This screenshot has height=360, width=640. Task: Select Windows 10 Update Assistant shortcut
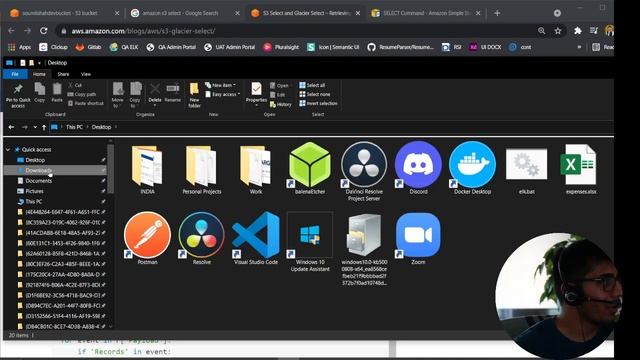(x=310, y=242)
